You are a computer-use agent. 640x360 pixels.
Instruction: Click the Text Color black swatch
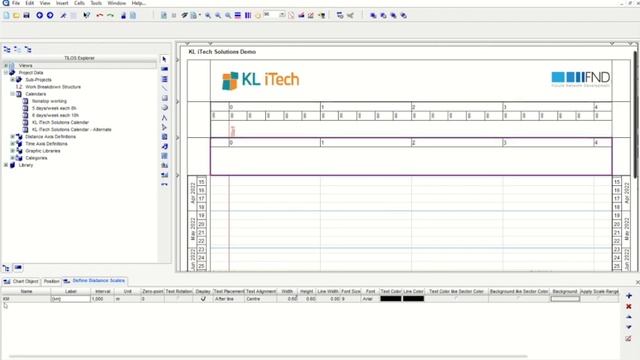pyautogui.click(x=391, y=299)
